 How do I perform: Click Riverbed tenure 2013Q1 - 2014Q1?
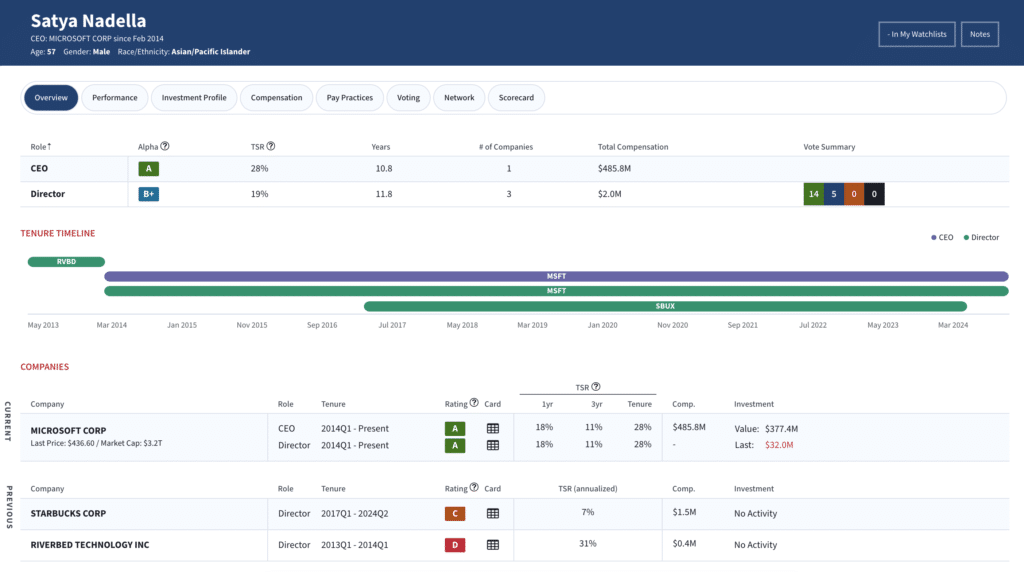[x=355, y=545]
